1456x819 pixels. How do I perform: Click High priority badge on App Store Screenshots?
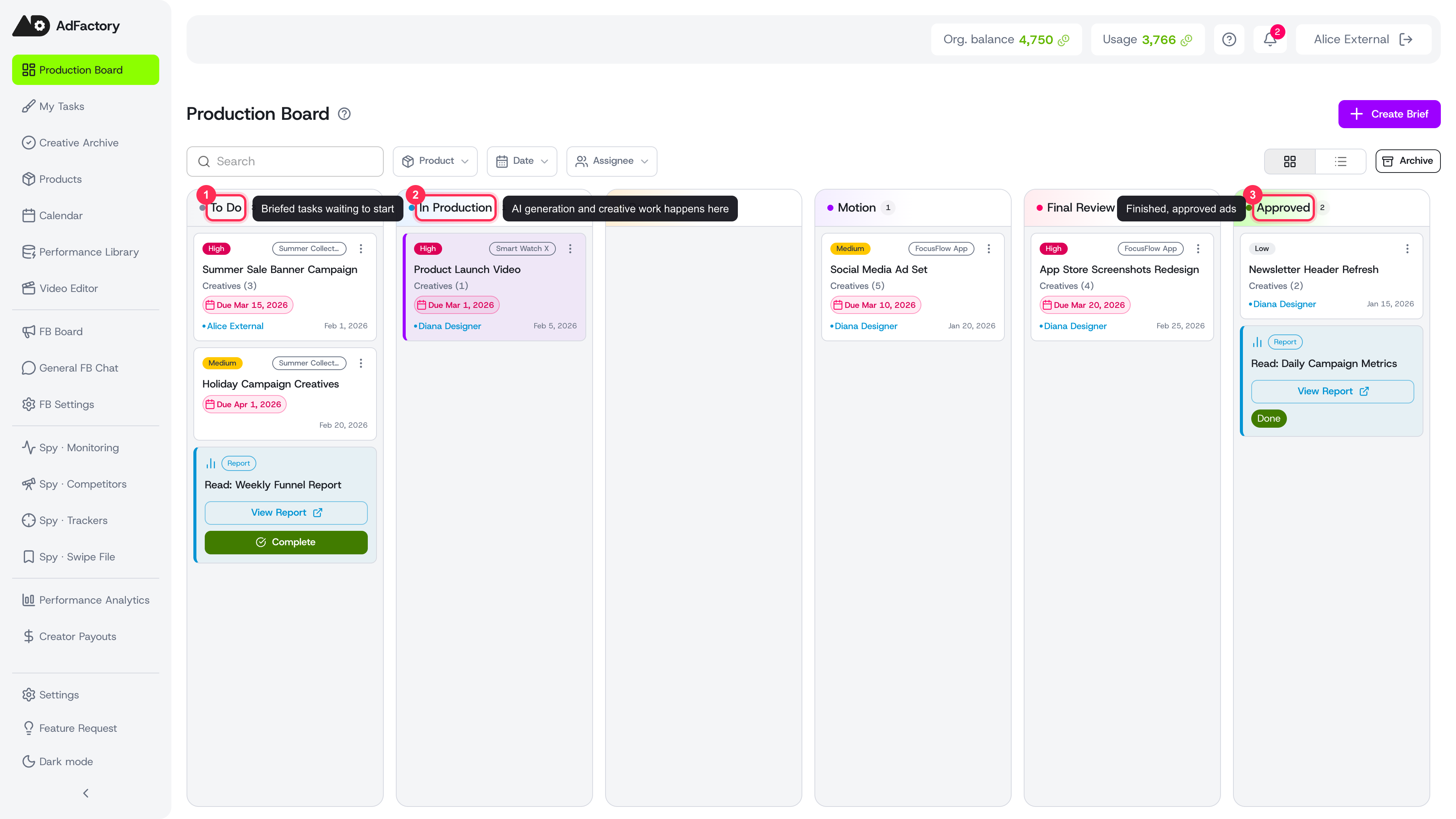click(x=1053, y=249)
